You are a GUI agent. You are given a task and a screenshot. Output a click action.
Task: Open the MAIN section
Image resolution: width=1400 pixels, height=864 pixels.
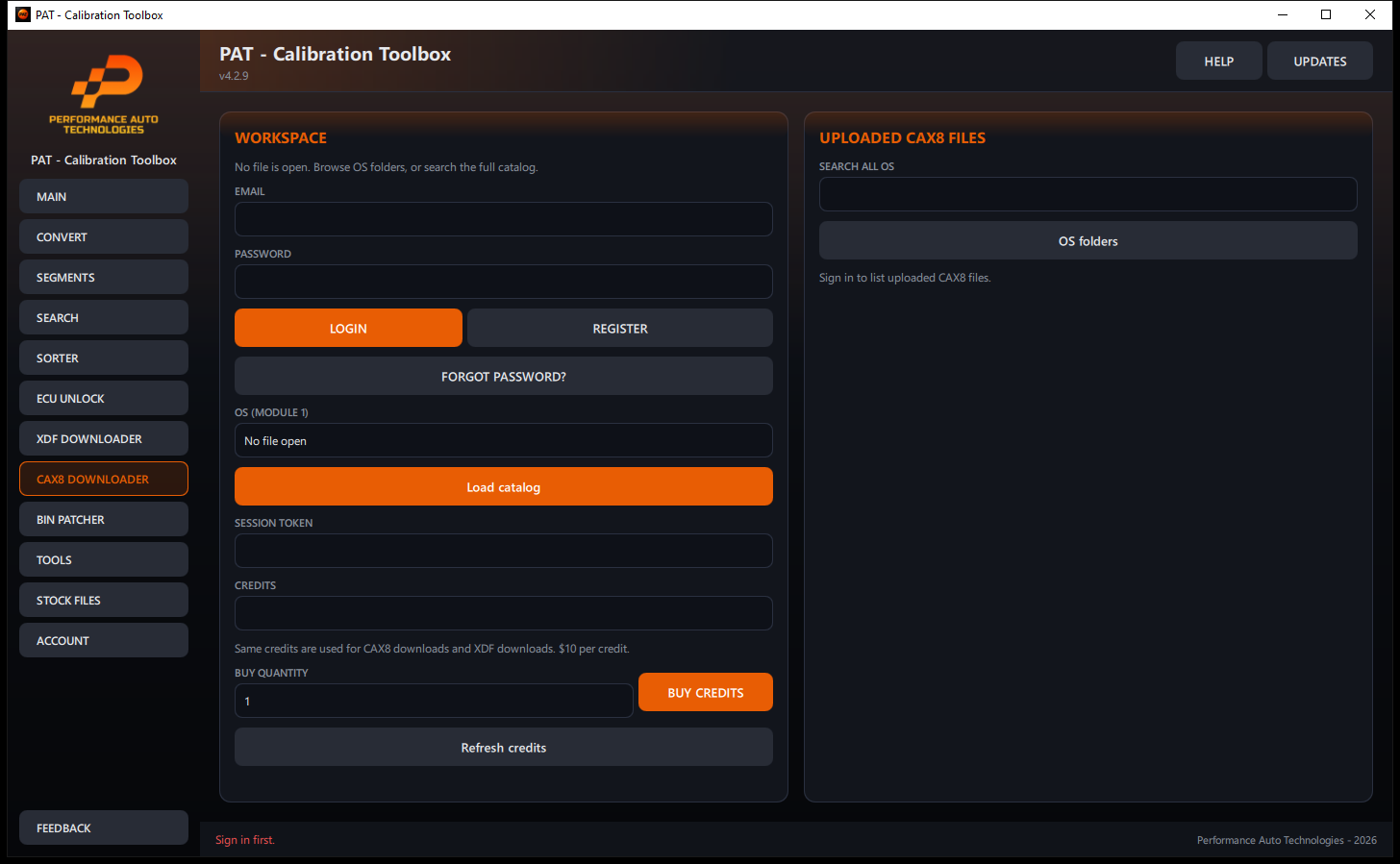pyautogui.click(x=104, y=196)
